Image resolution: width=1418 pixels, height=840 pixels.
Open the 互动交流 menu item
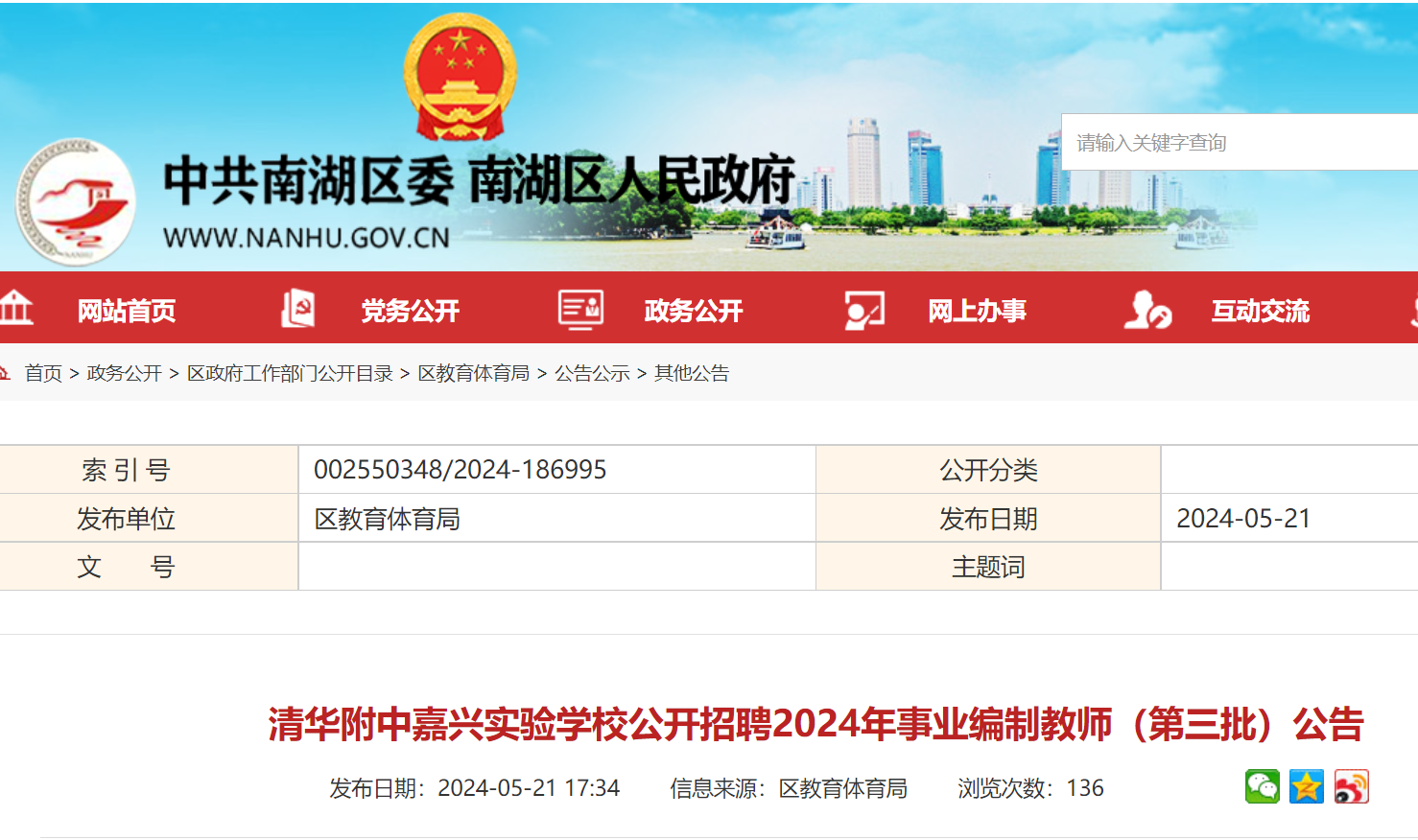point(1261,311)
